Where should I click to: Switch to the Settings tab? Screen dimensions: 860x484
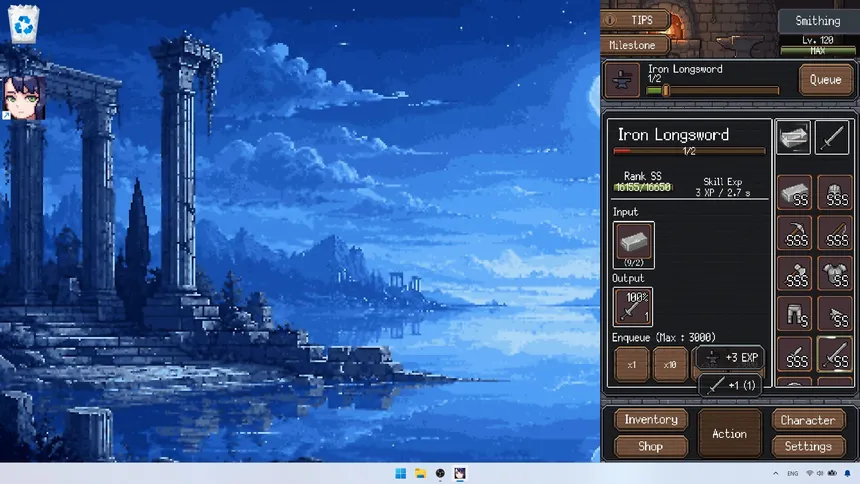(808, 446)
